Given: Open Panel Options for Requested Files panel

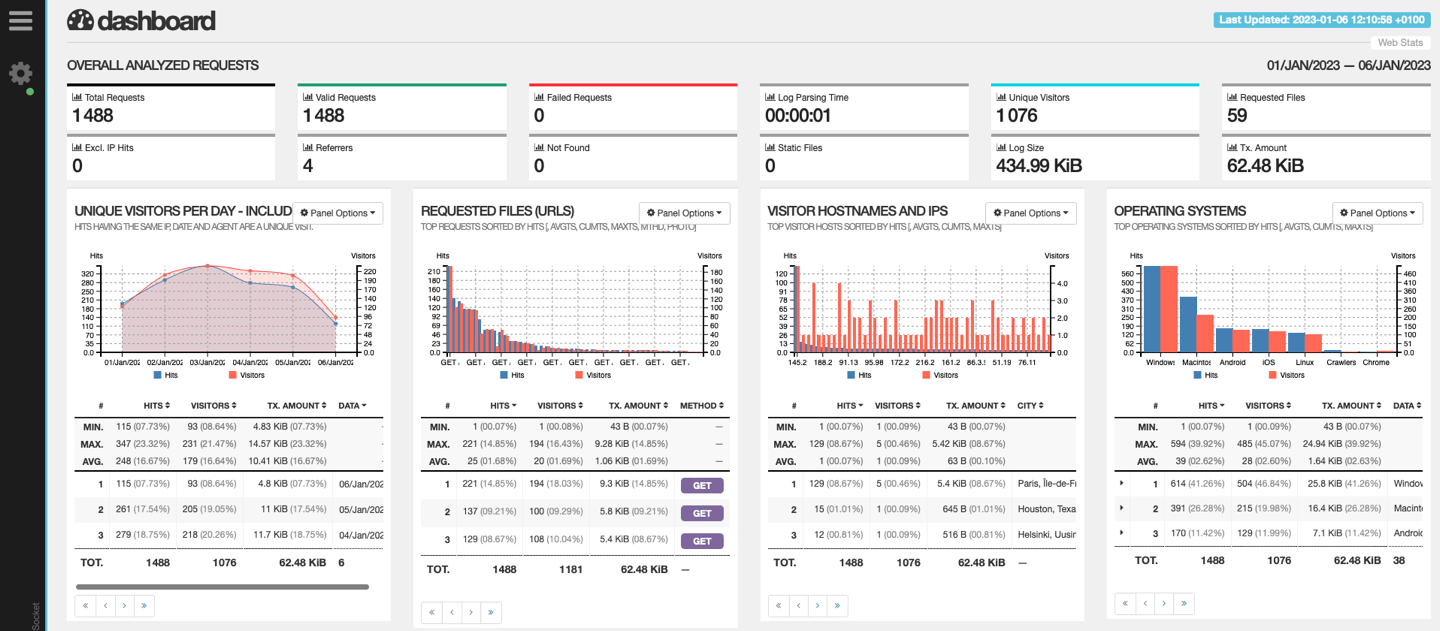Looking at the screenshot, I should coord(684,213).
